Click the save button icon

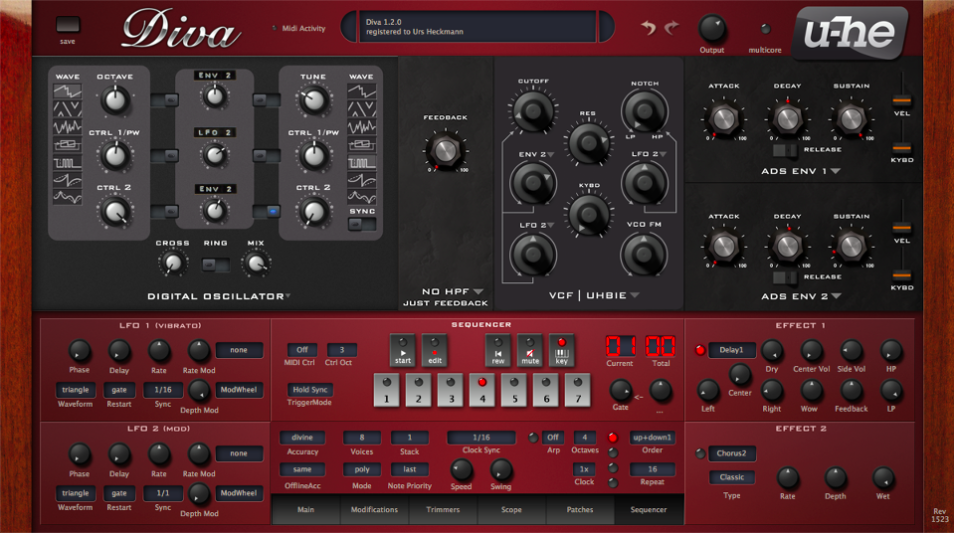pos(68,25)
